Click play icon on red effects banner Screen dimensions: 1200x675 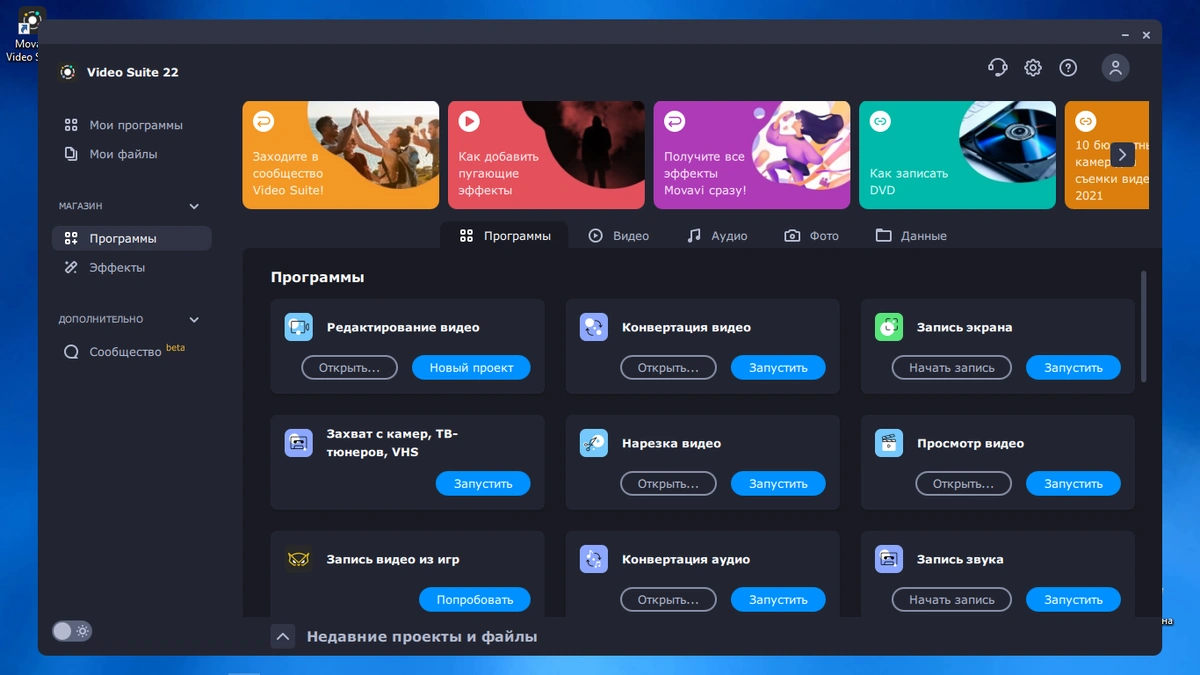pos(469,121)
